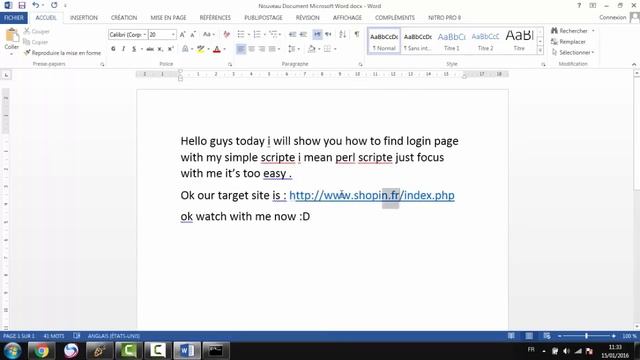Toggle left-to-right text direction

pos(317,35)
